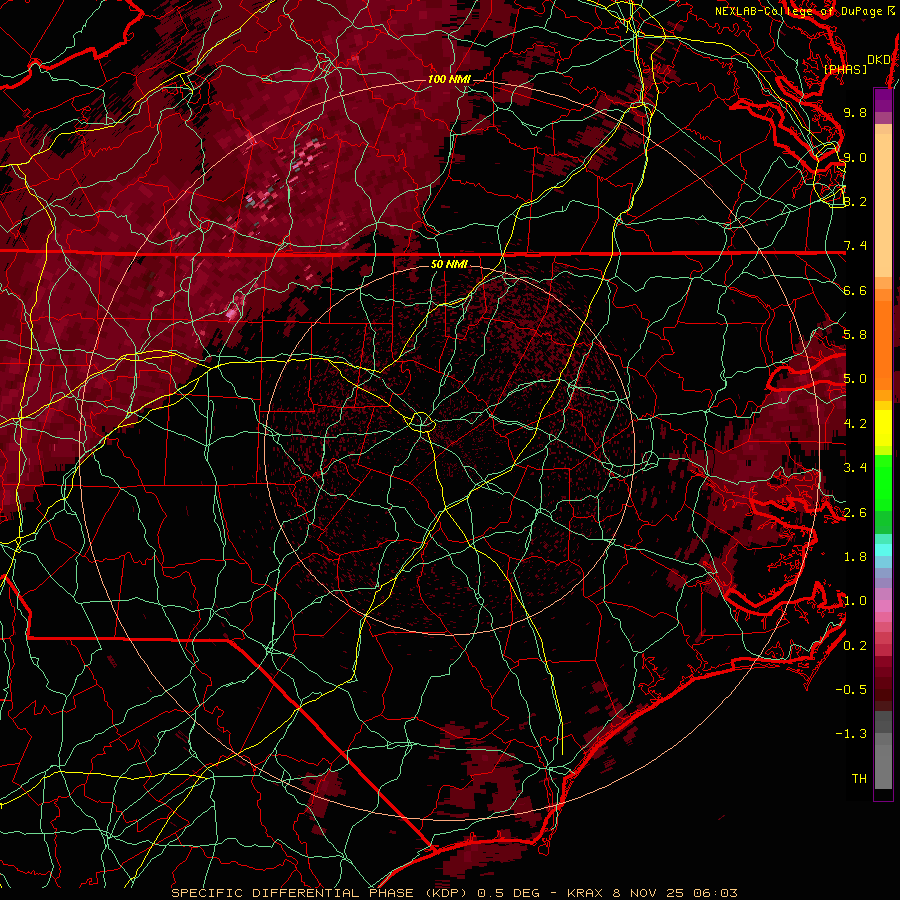
Task: Click the 50 NMI range ring label
Action: pos(449,264)
